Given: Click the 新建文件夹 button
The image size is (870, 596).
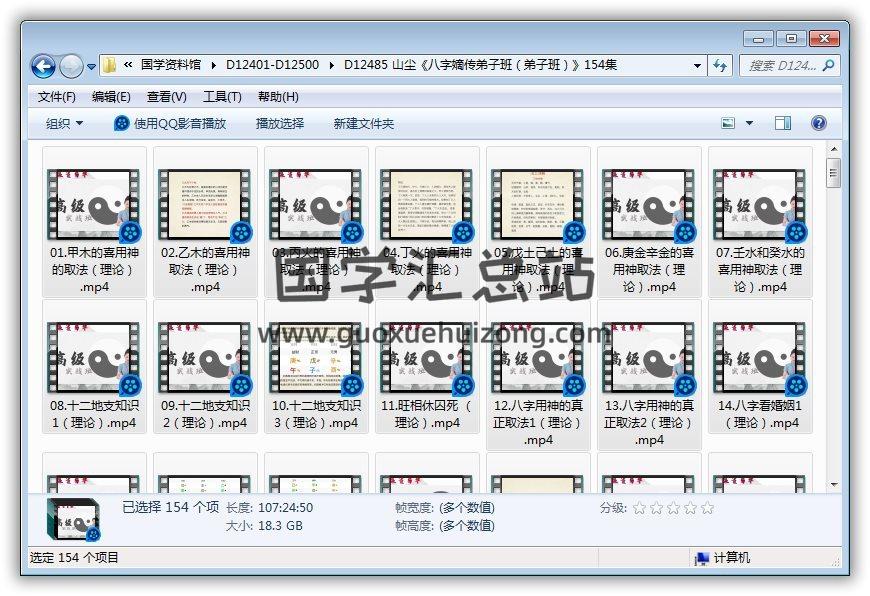Looking at the screenshot, I should (364, 123).
